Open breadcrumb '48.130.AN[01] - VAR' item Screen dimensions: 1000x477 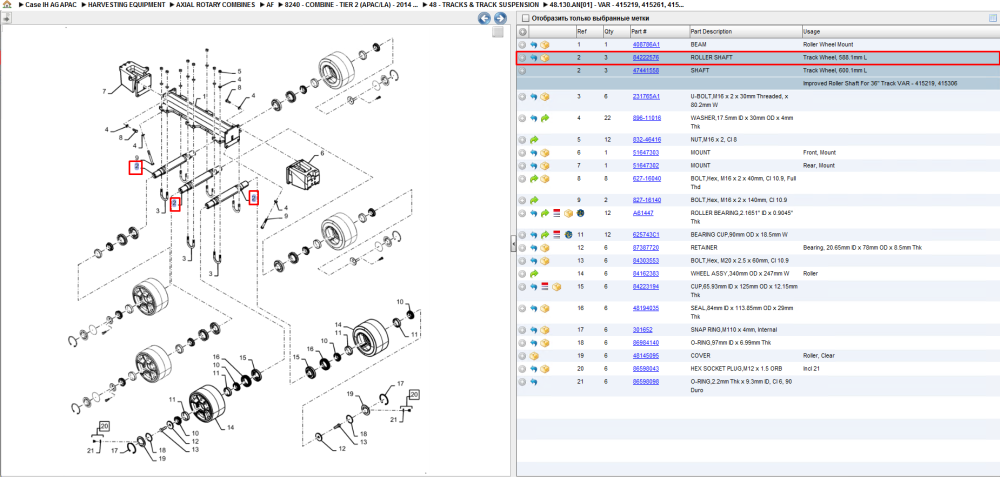tap(617, 4)
